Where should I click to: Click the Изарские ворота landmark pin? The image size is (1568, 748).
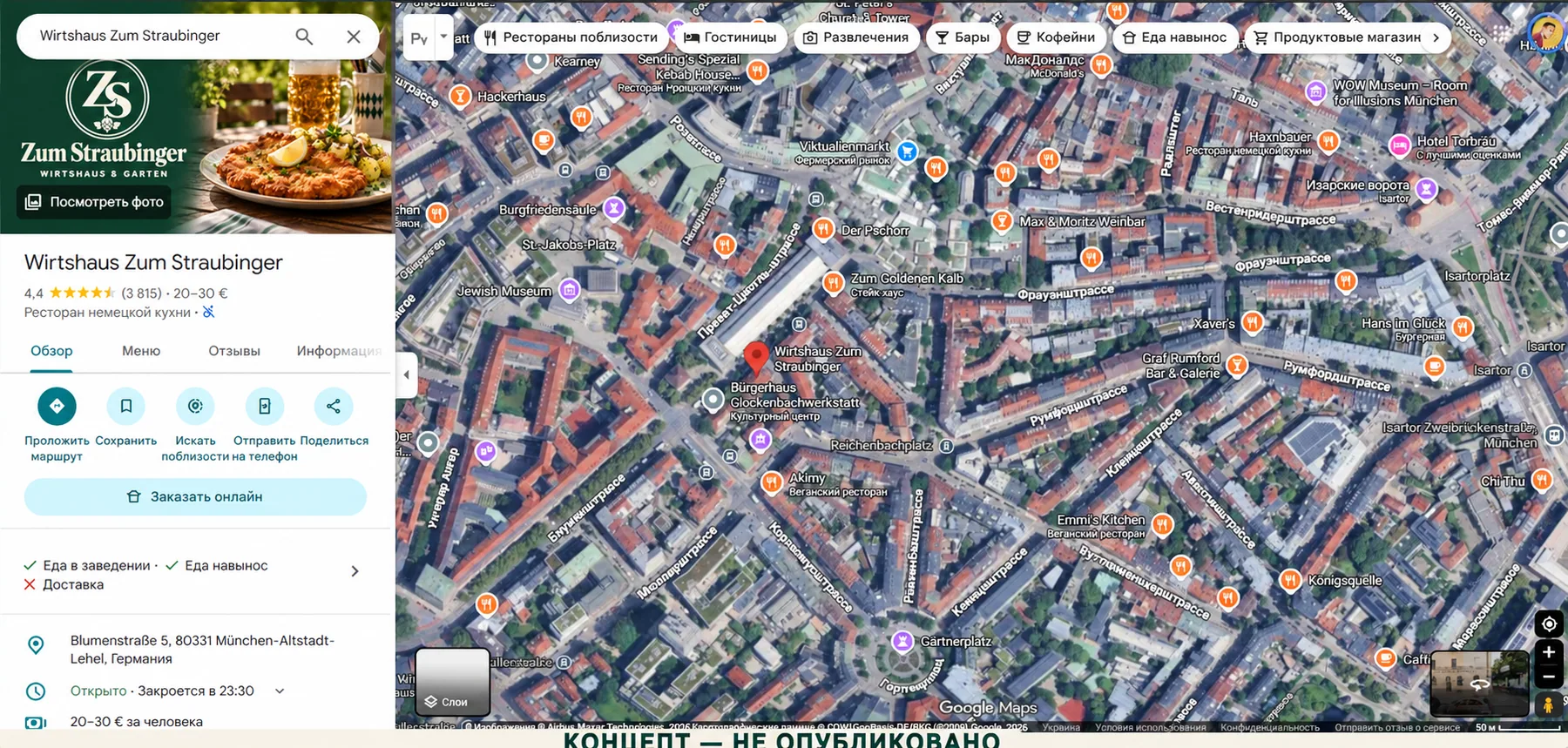pos(1426,188)
